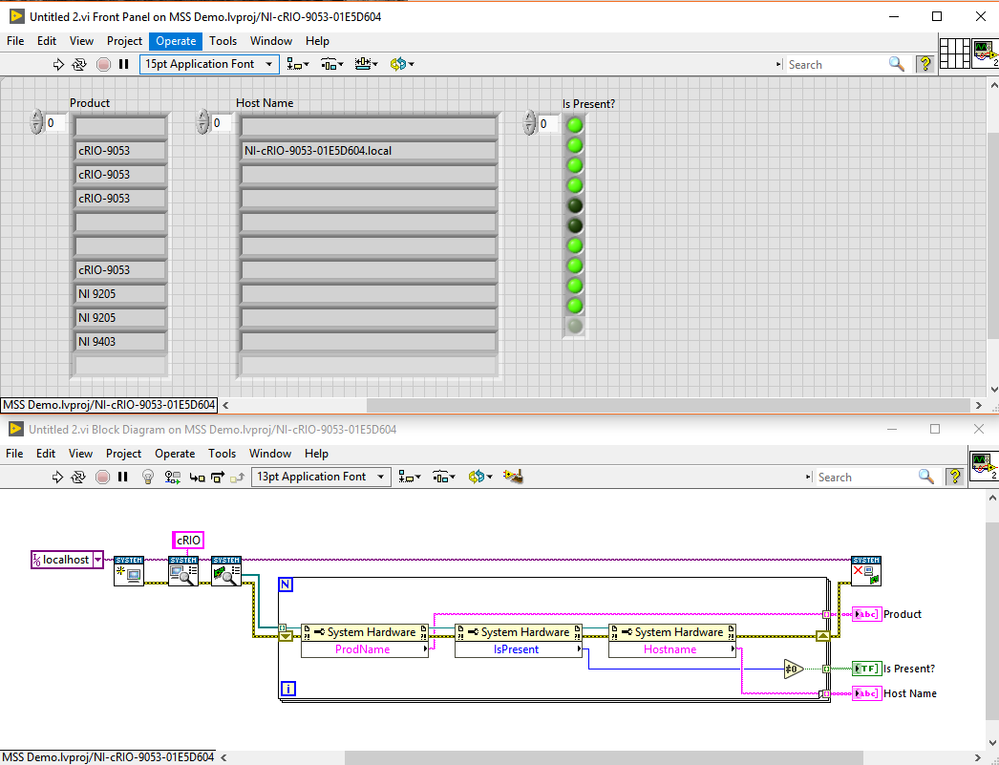Click Find Systems VI below cRIO constant
The width and height of the screenshot is (999, 765).
coord(183,571)
